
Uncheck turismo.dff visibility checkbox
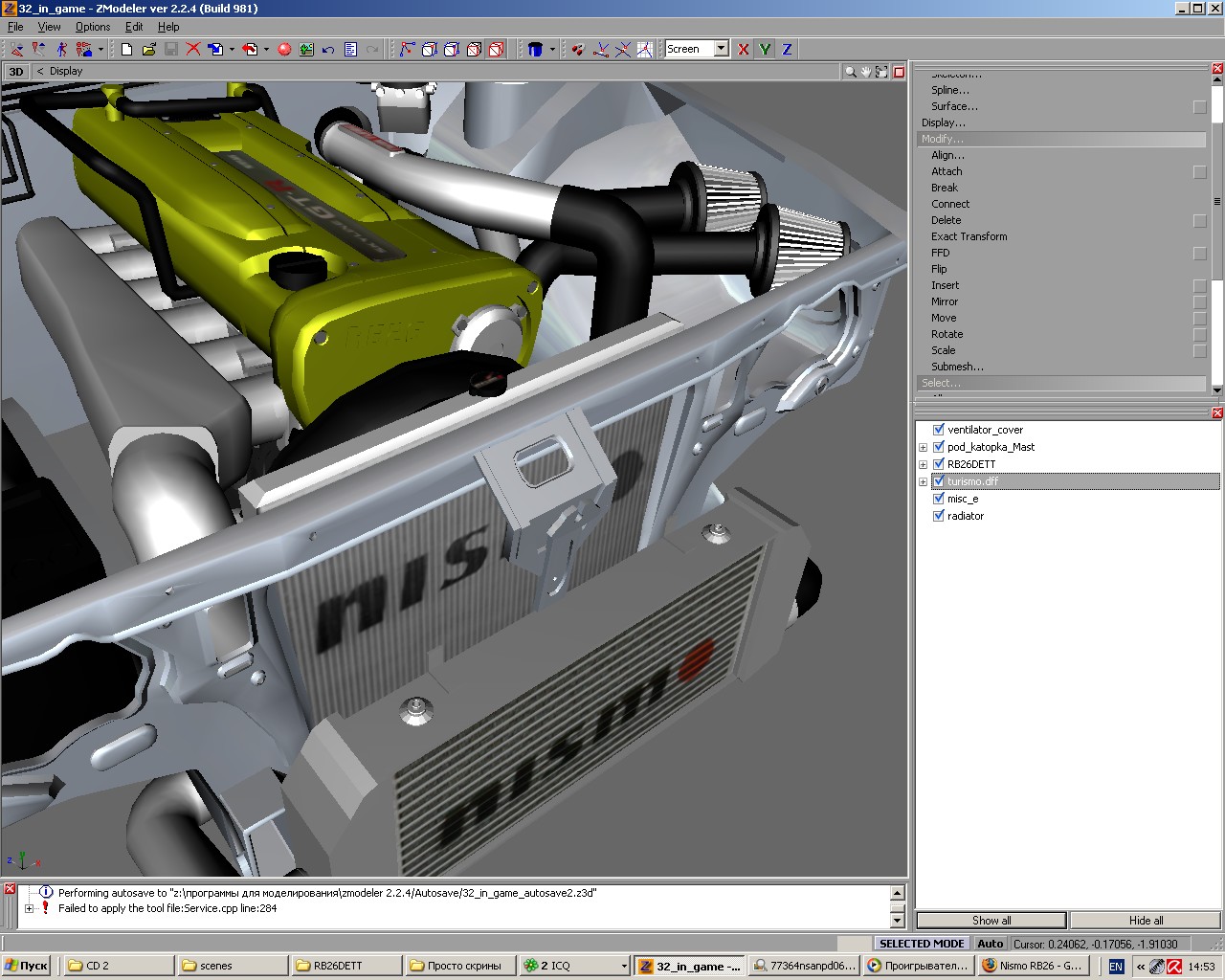pos(939,481)
